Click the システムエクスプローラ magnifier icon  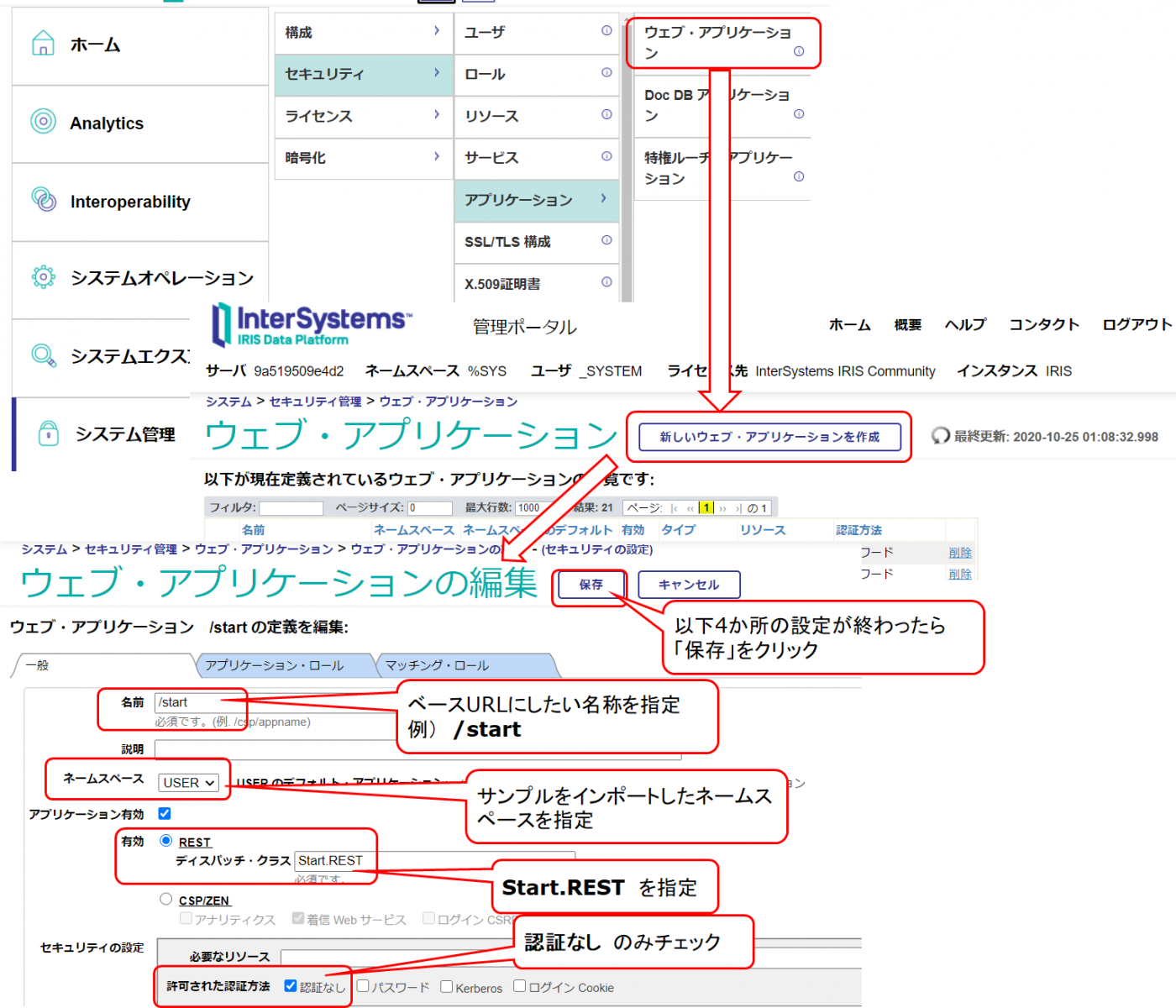[43, 355]
